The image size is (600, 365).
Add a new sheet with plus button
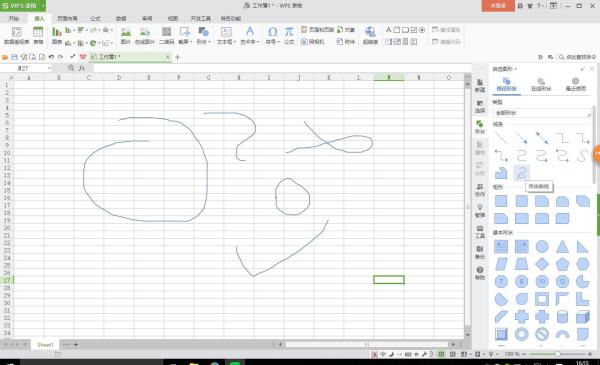click(x=76, y=345)
